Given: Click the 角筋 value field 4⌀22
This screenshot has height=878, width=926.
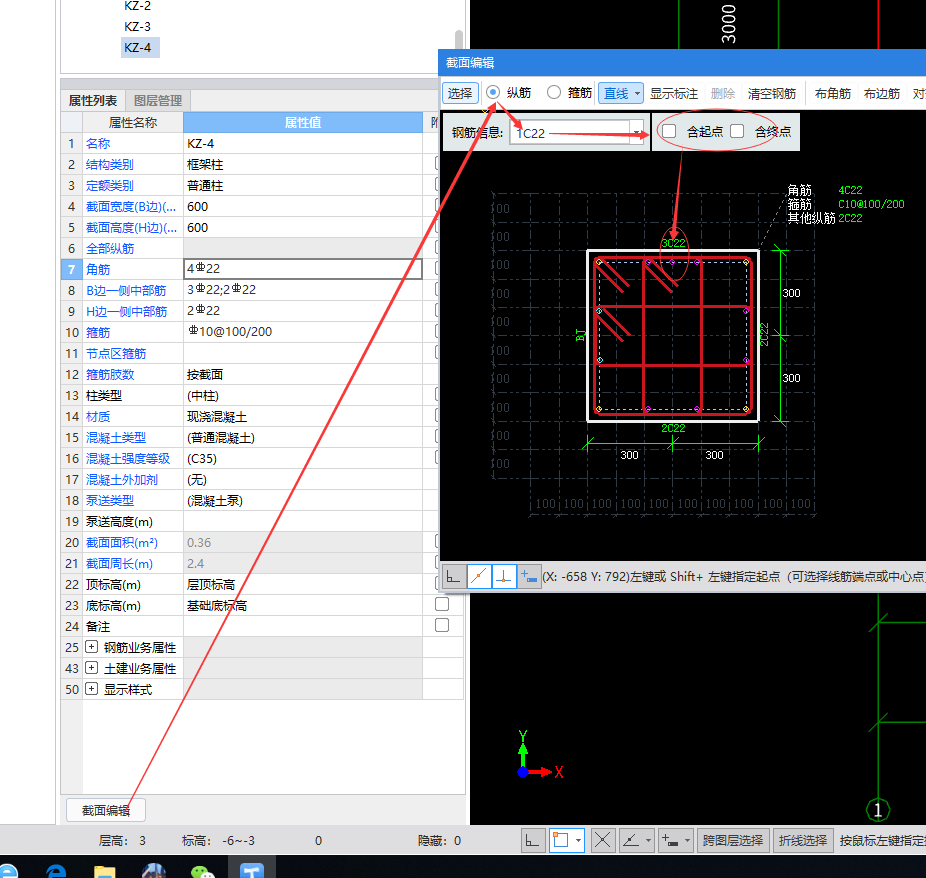Looking at the screenshot, I should (303, 269).
